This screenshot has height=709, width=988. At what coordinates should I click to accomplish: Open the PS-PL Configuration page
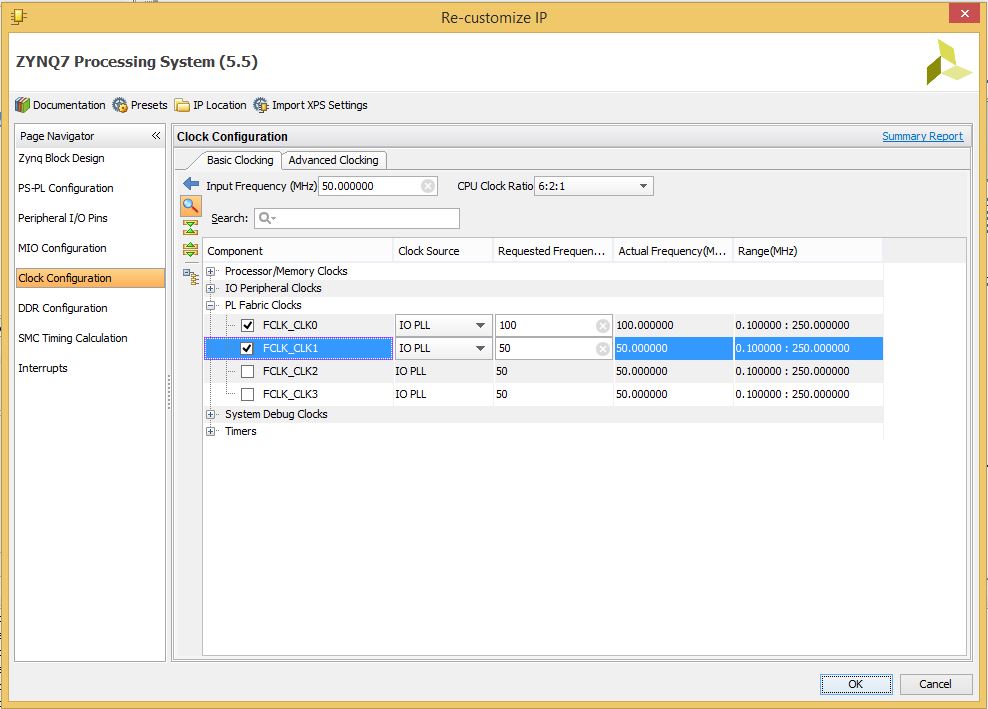click(66, 188)
